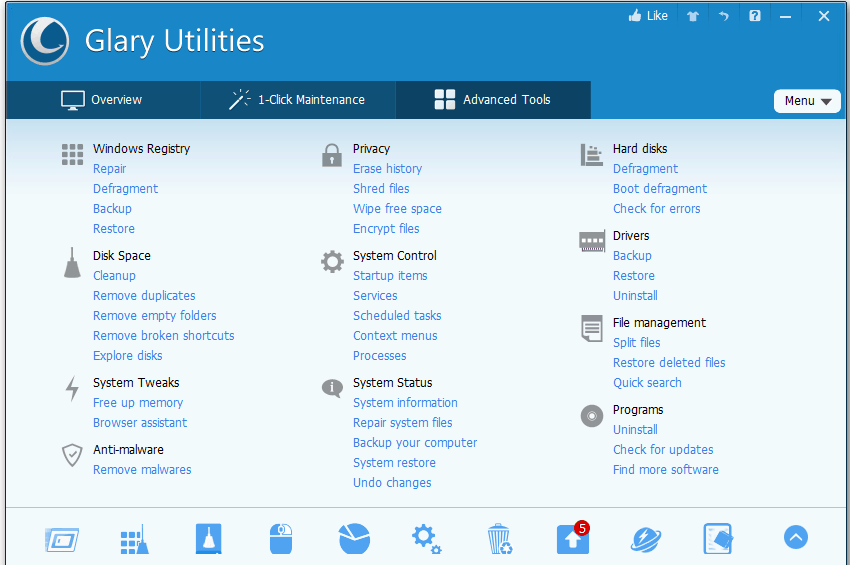Click the Privacy padlock icon
The height and width of the screenshot is (565, 850).
[x=332, y=155]
